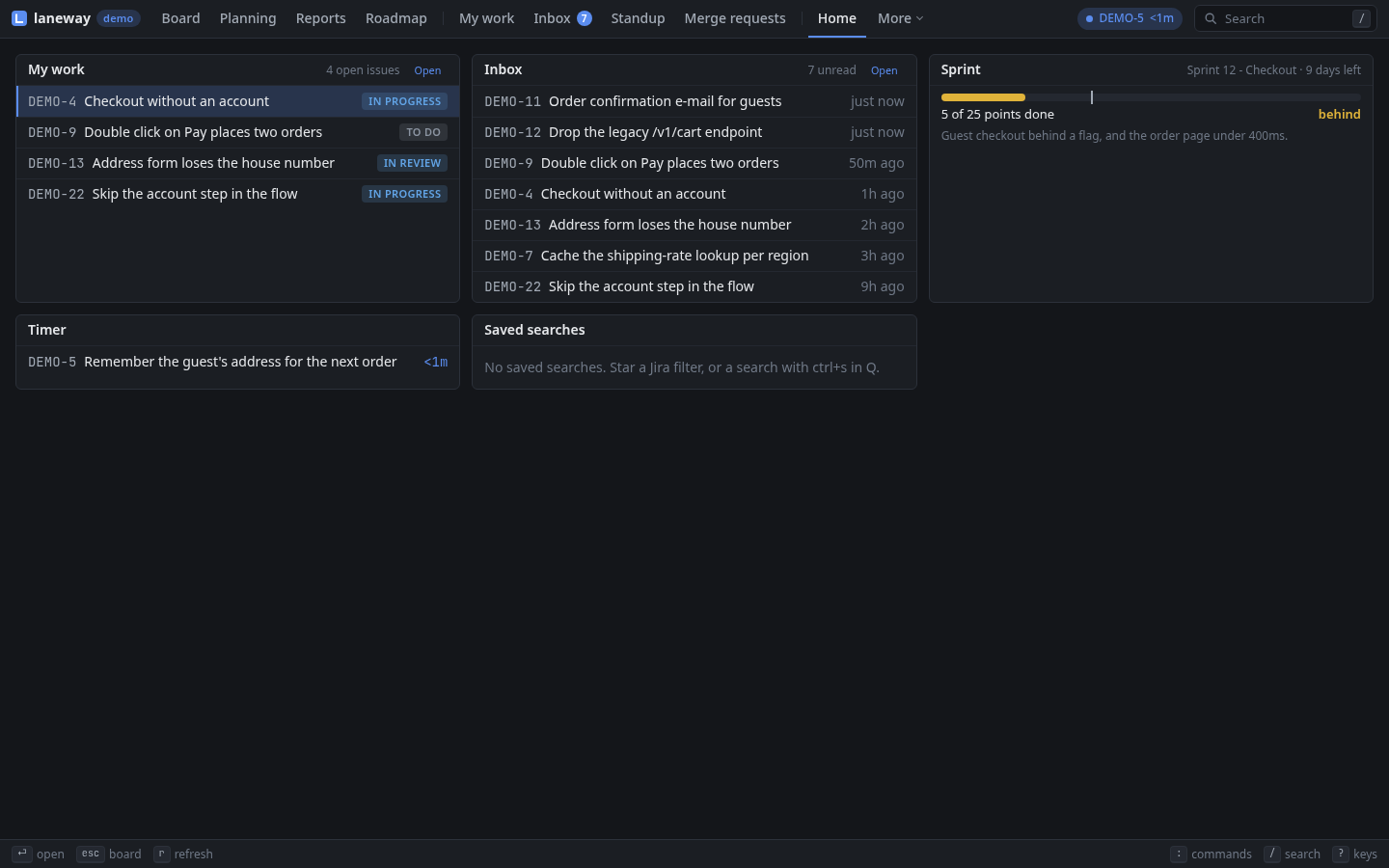Viewport: 1389px width, 868px height.
Task: Open timer entry DEMO-5 Remember the guest's address
Action: [x=238, y=362]
